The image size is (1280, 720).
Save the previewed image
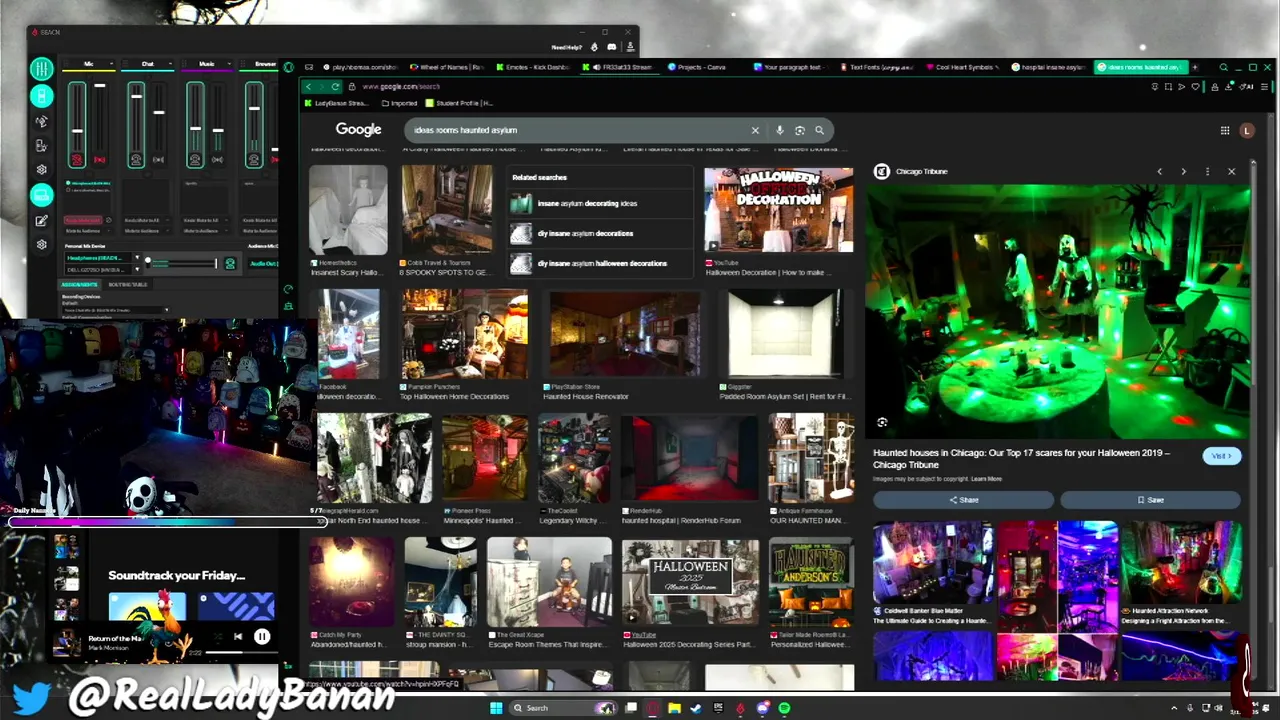(x=1150, y=500)
